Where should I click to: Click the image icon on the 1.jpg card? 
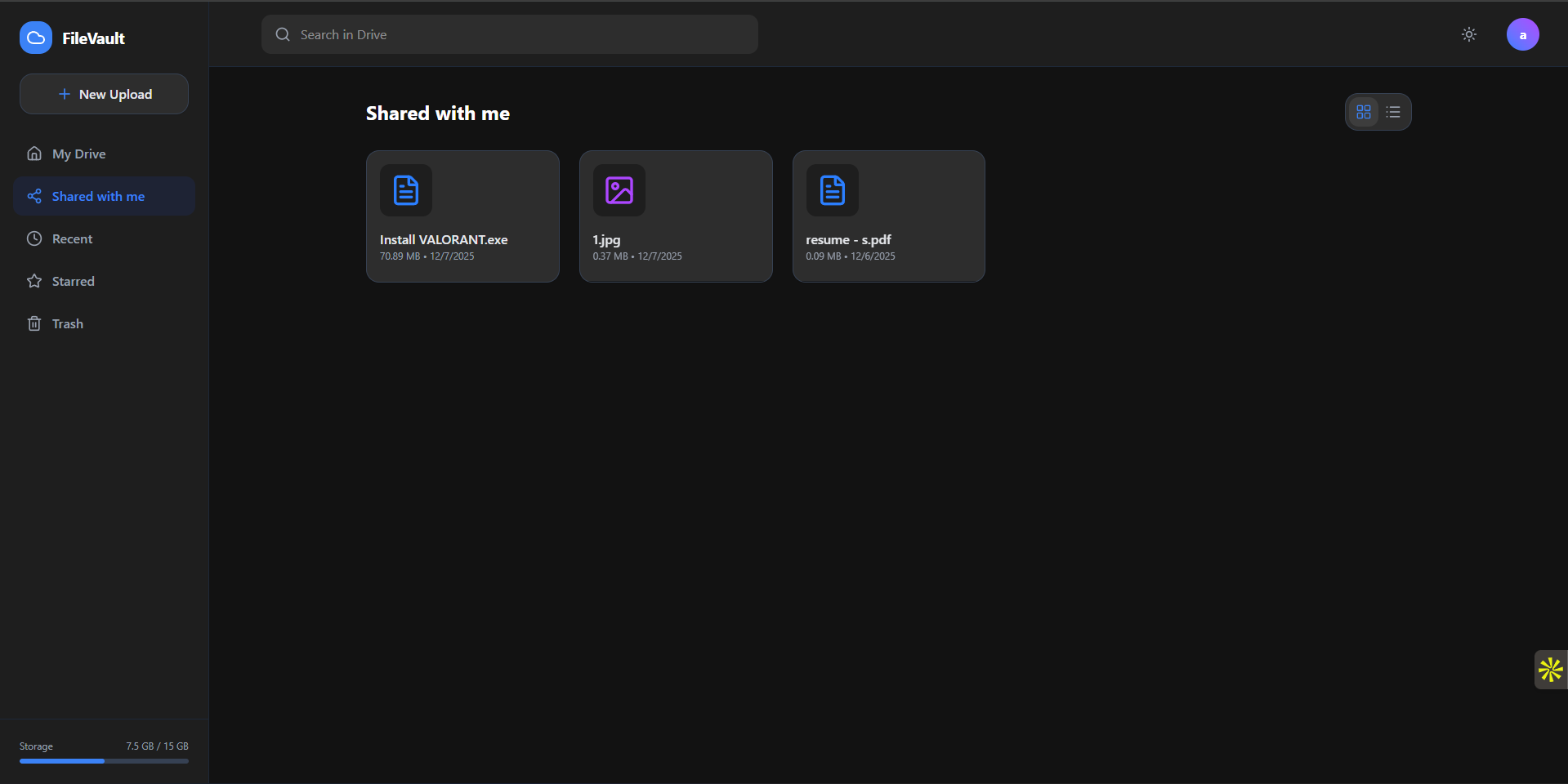(x=619, y=190)
